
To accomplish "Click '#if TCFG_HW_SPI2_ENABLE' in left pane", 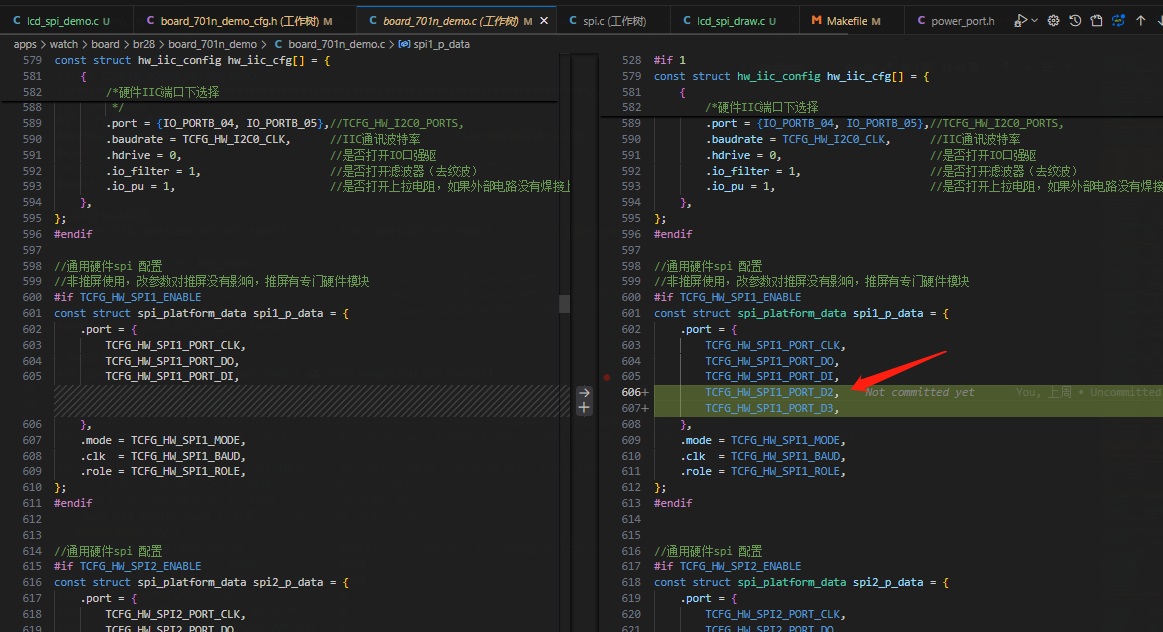I will pos(128,567).
